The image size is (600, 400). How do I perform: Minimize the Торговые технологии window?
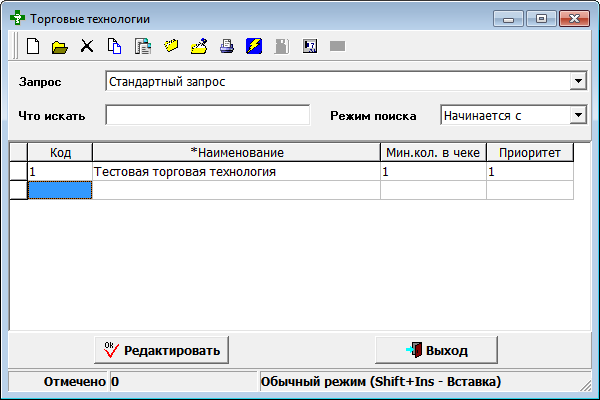[x=508, y=18]
